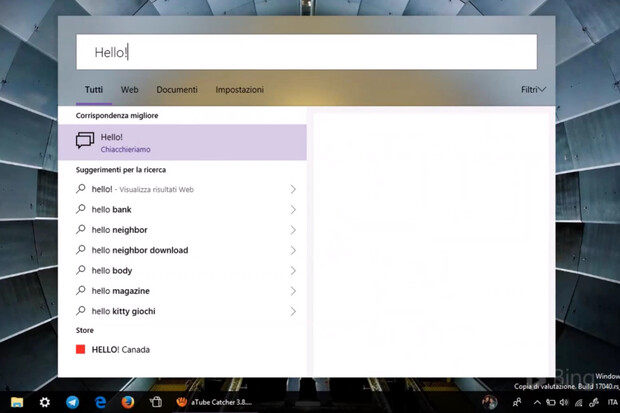Screen dimensions: 620x413
Task: Select hello kitty giochi suggestion
Action: click(x=182, y=311)
